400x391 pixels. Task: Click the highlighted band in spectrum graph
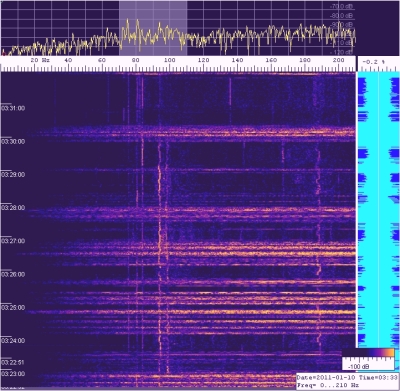pos(153,28)
